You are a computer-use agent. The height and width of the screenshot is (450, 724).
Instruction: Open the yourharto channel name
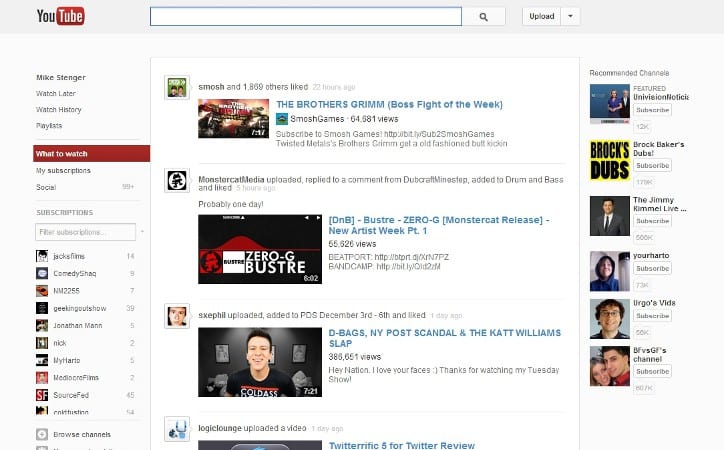[651, 255]
